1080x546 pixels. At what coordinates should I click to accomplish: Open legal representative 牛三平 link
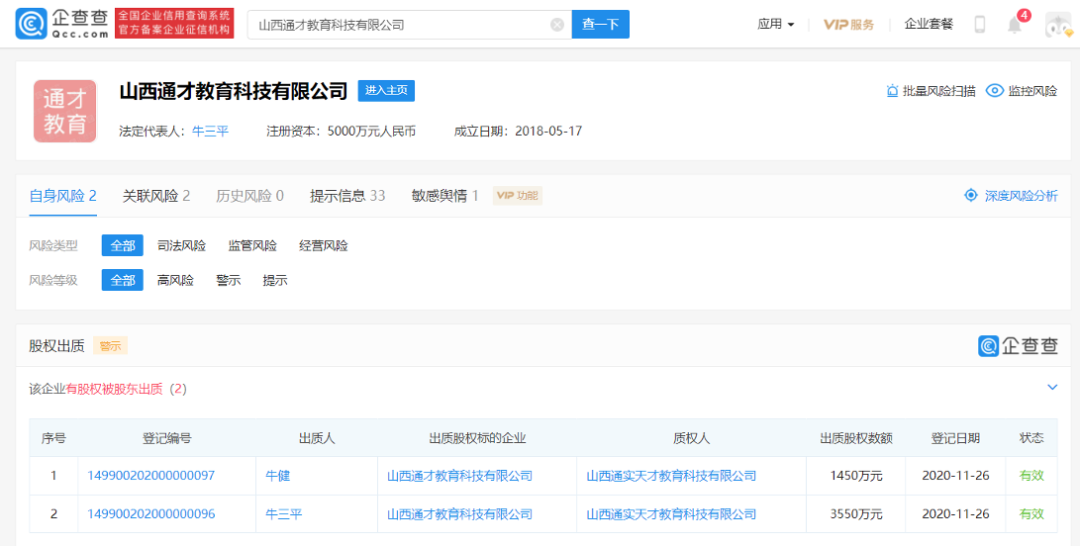point(210,131)
